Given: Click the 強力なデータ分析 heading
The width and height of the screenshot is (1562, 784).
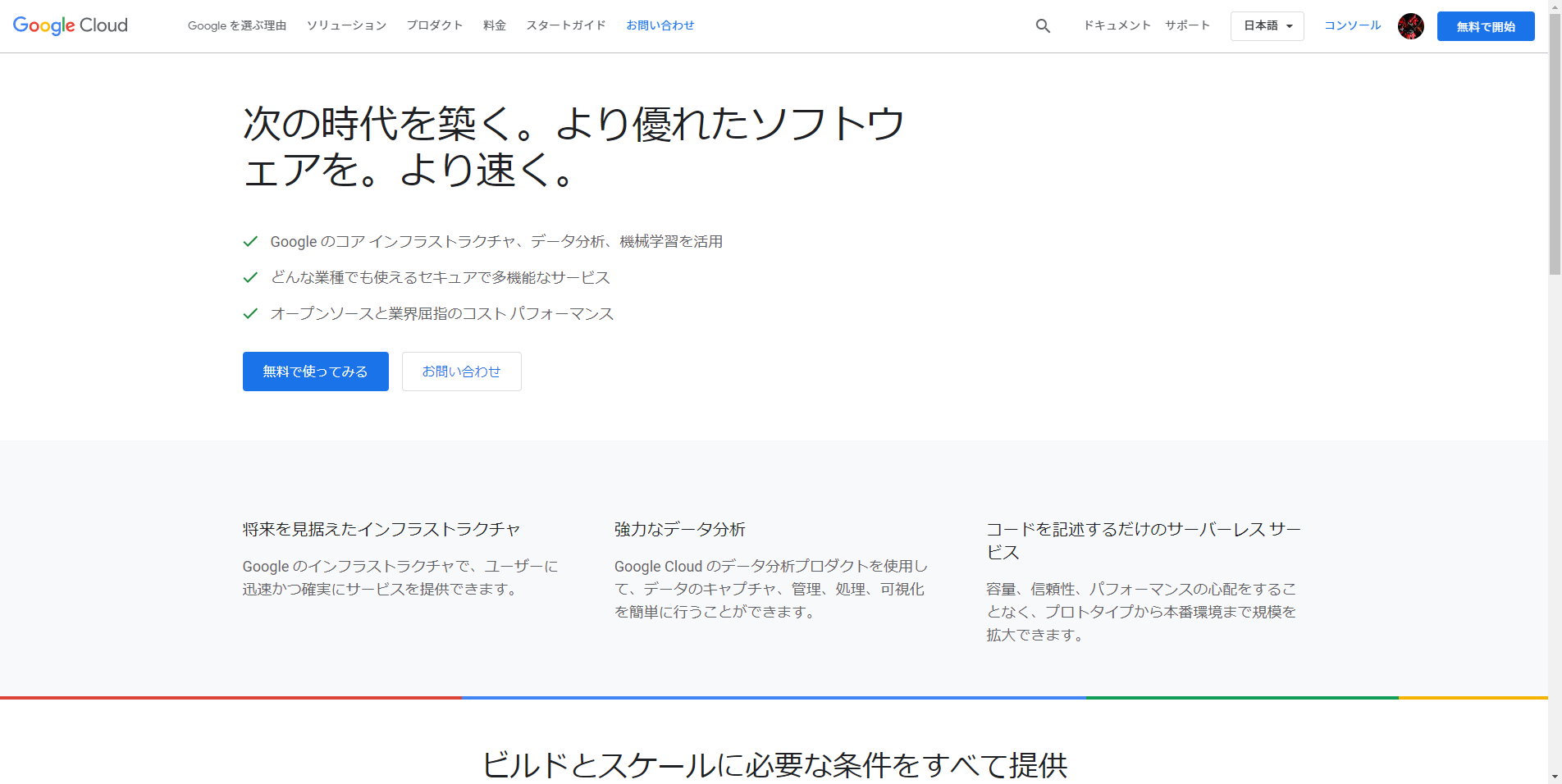Looking at the screenshot, I should [x=680, y=530].
